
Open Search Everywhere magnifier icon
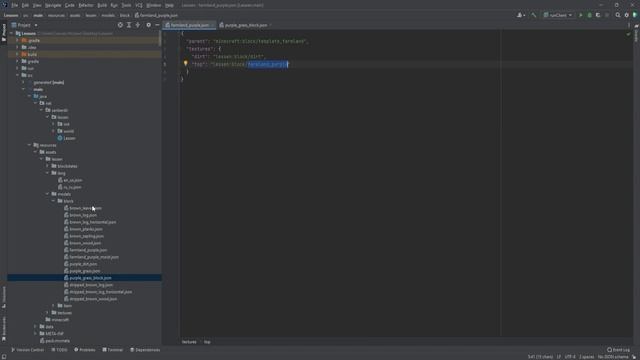(618, 15)
